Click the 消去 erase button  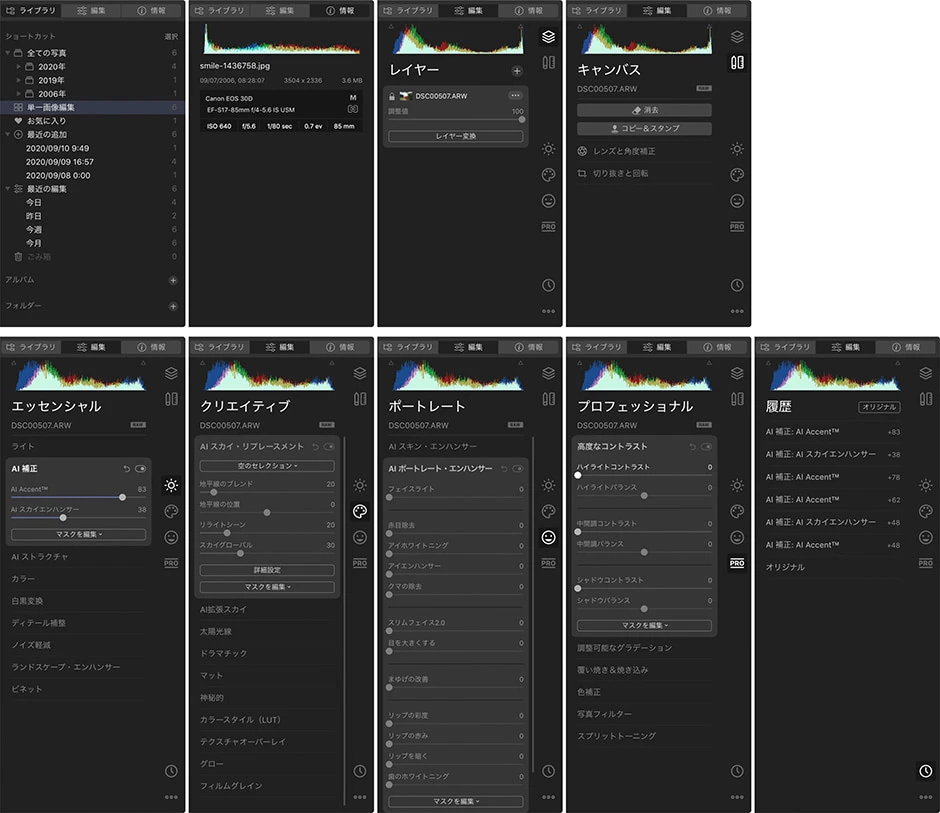click(x=644, y=110)
